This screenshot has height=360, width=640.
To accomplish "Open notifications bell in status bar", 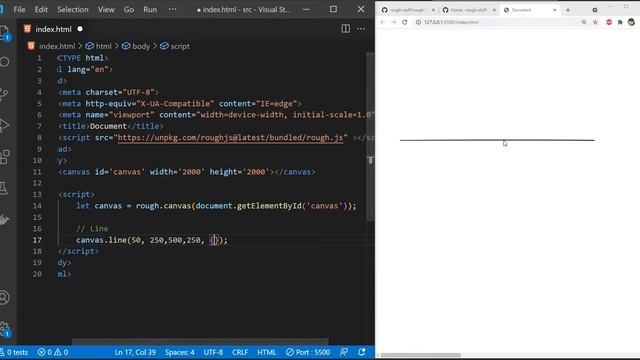I will pos(362,352).
